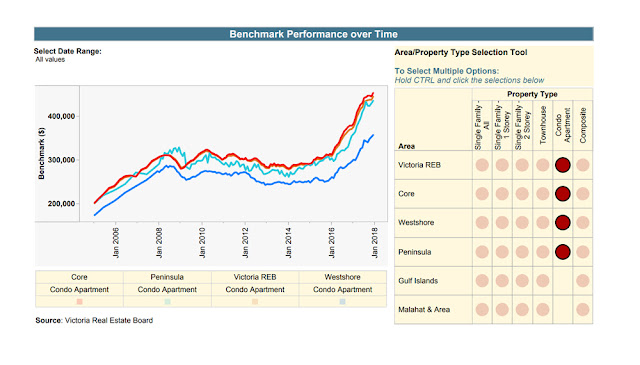Click 'Westshore' legend header cell
The height and width of the screenshot is (365, 640).
click(342, 277)
